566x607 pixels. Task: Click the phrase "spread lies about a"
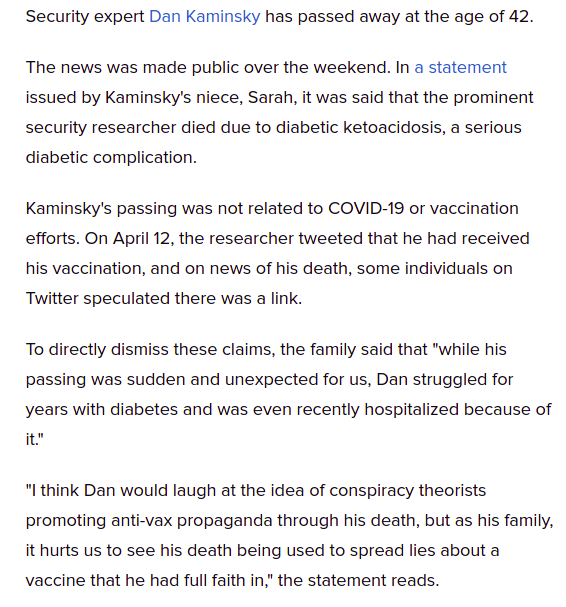[x=424, y=550]
